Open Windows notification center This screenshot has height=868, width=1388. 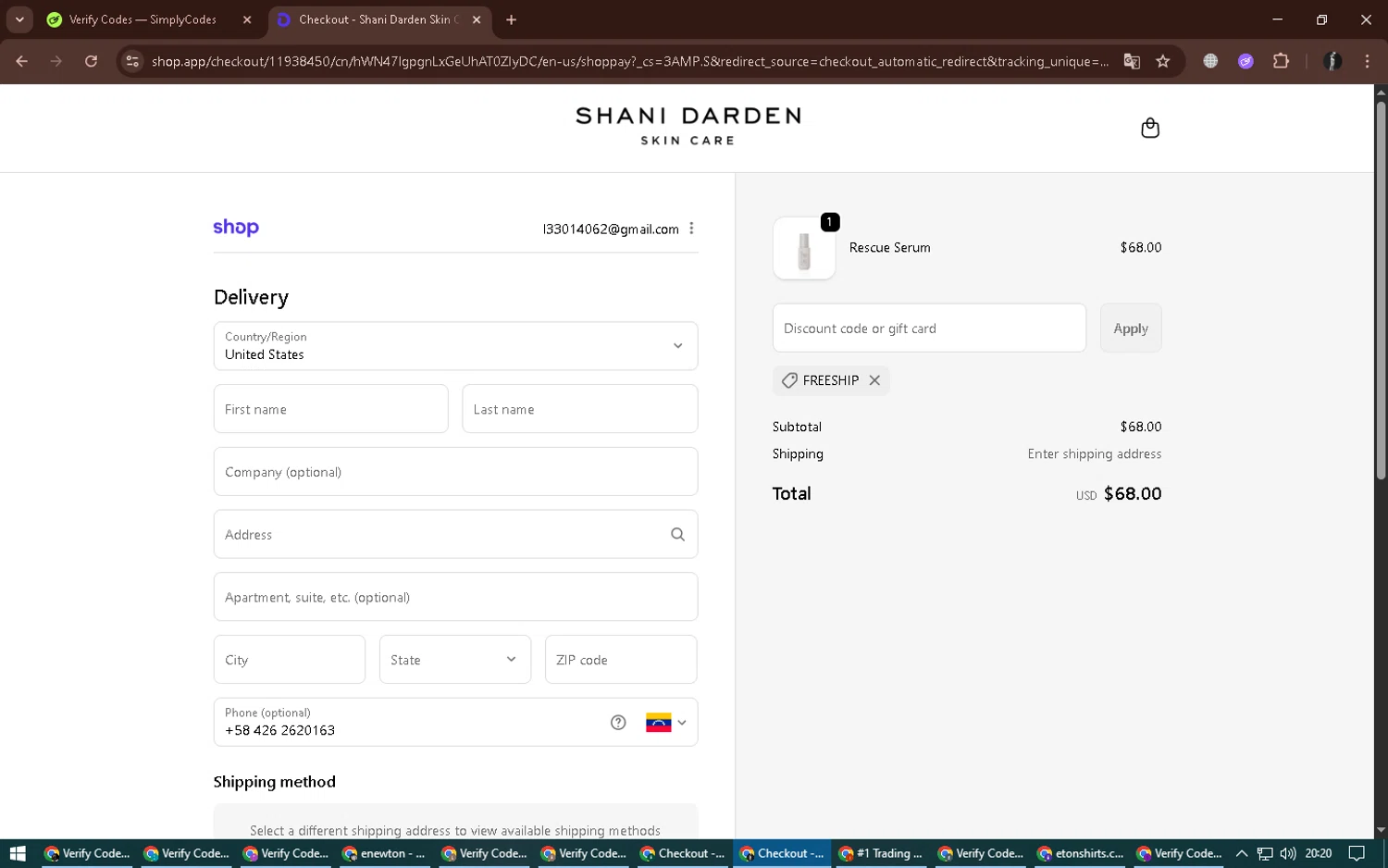(x=1357, y=854)
